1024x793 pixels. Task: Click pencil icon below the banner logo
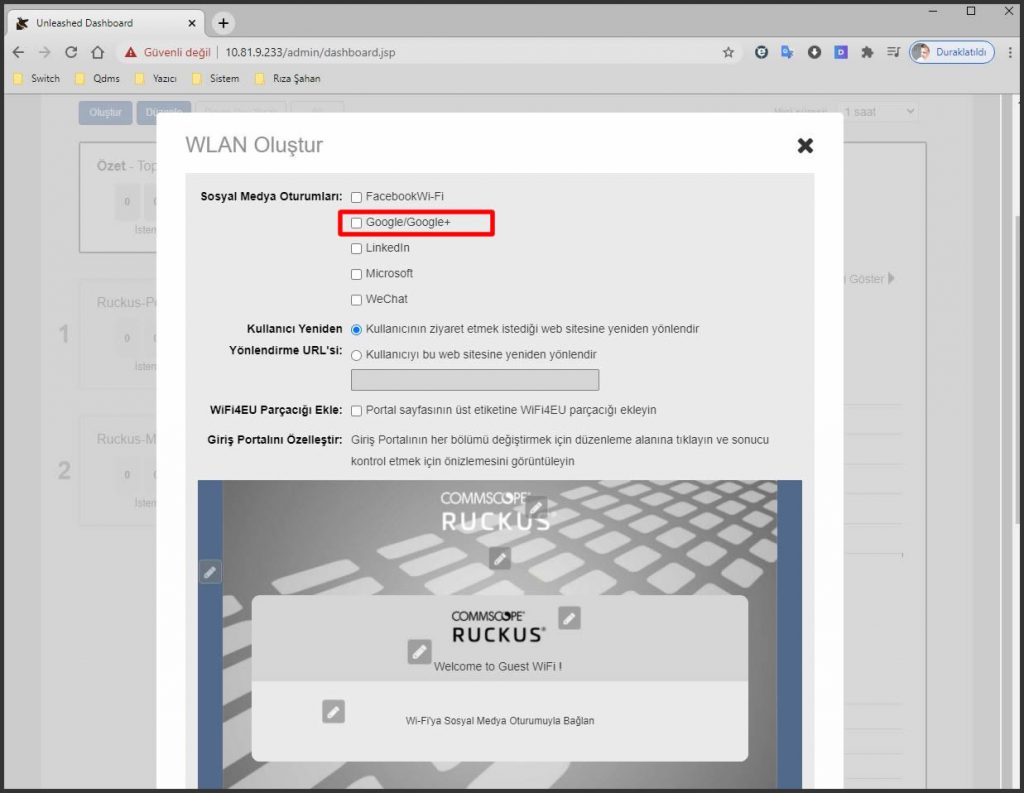click(x=500, y=558)
